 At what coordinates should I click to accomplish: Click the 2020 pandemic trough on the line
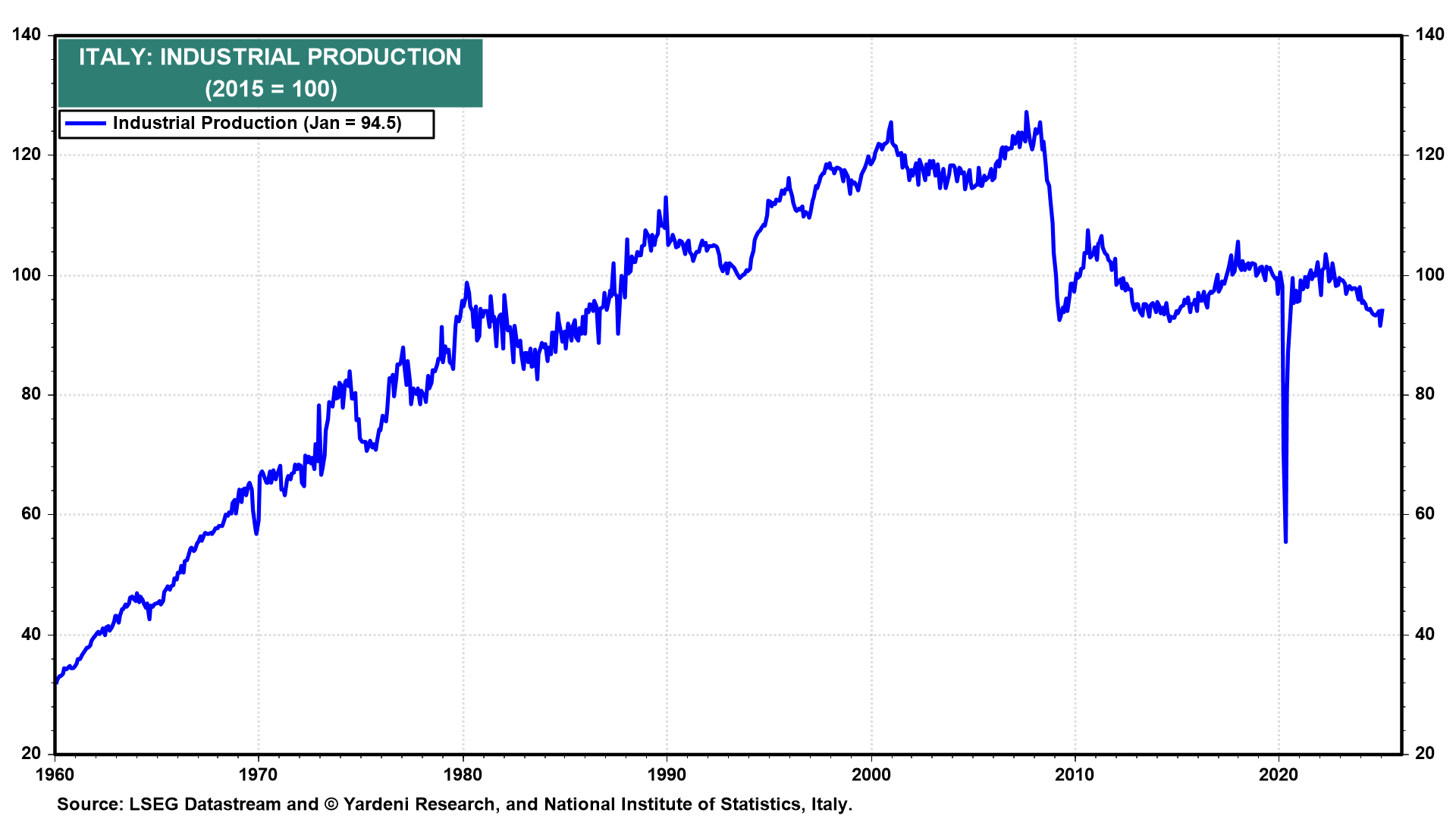click(1285, 541)
